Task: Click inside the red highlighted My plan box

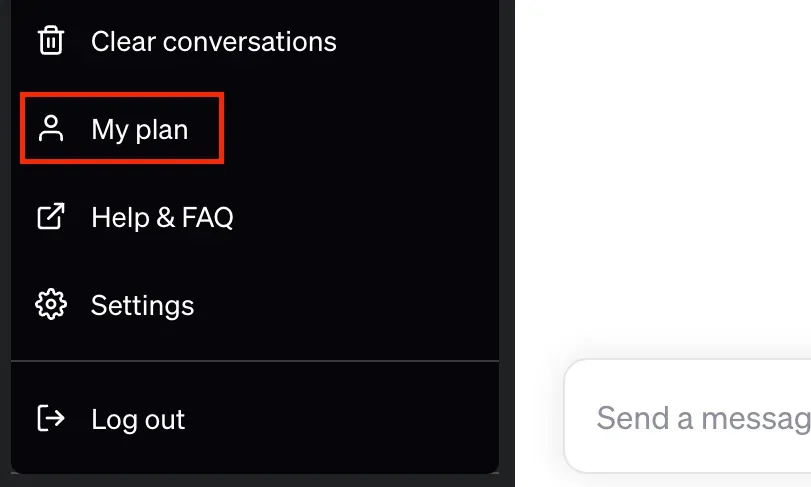Action: pyautogui.click(x=122, y=129)
